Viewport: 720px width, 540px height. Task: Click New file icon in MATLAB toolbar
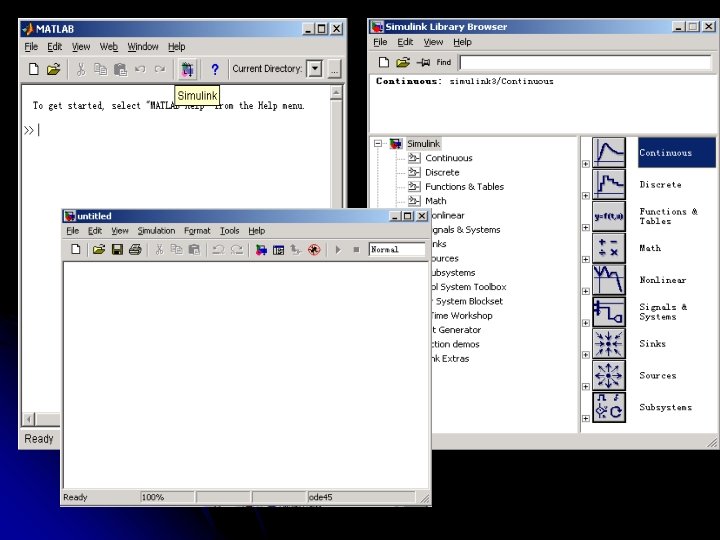(34, 69)
